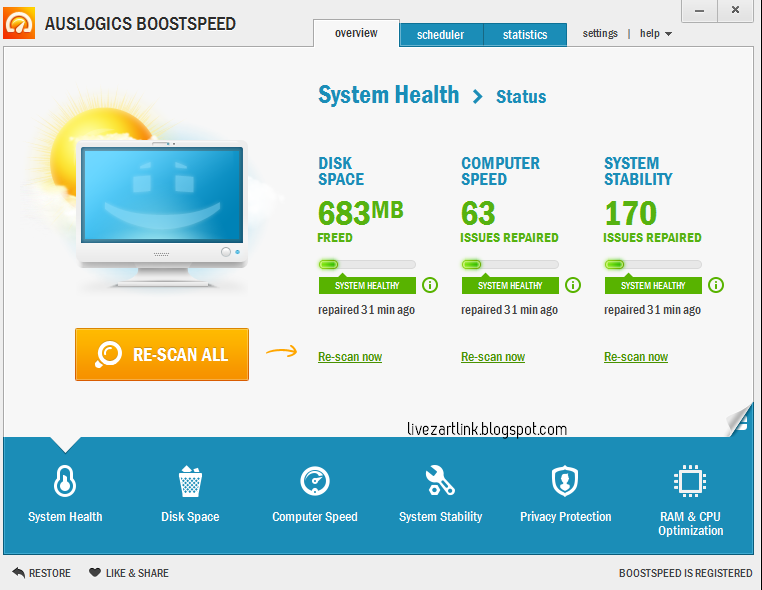Select the Disk Space label in bottom bar
The image size is (762, 590).
click(190, 517)
